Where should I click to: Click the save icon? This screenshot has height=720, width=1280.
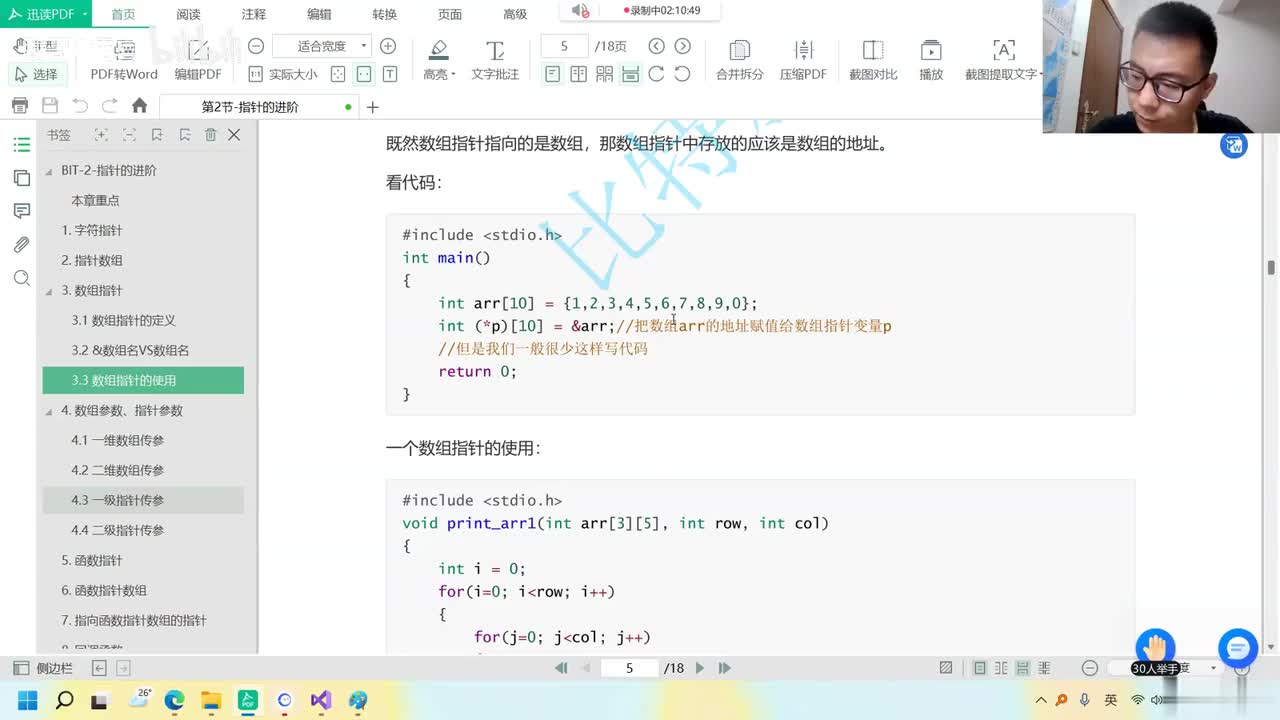click(50, 106)
